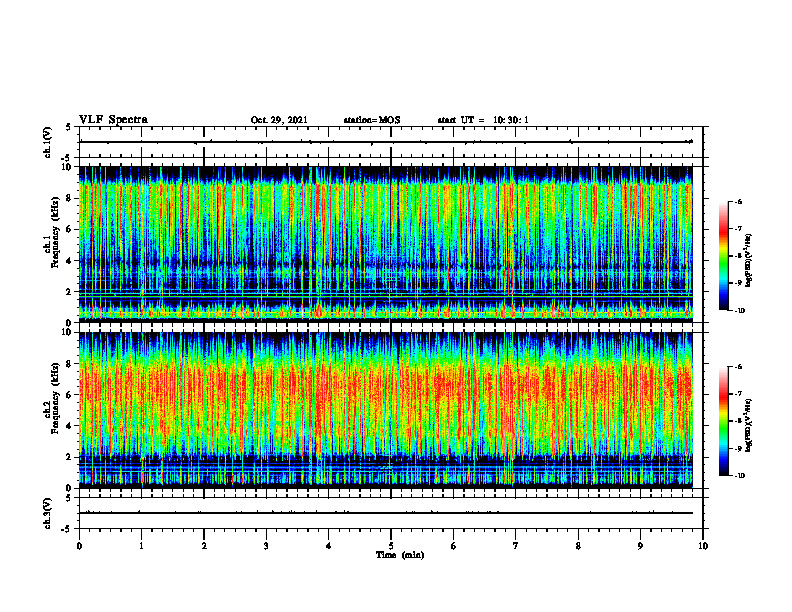Click the "8" kHz tick on ch.1 frequency axis
This screenshot has height=612, width=792.
coord(70,198)
